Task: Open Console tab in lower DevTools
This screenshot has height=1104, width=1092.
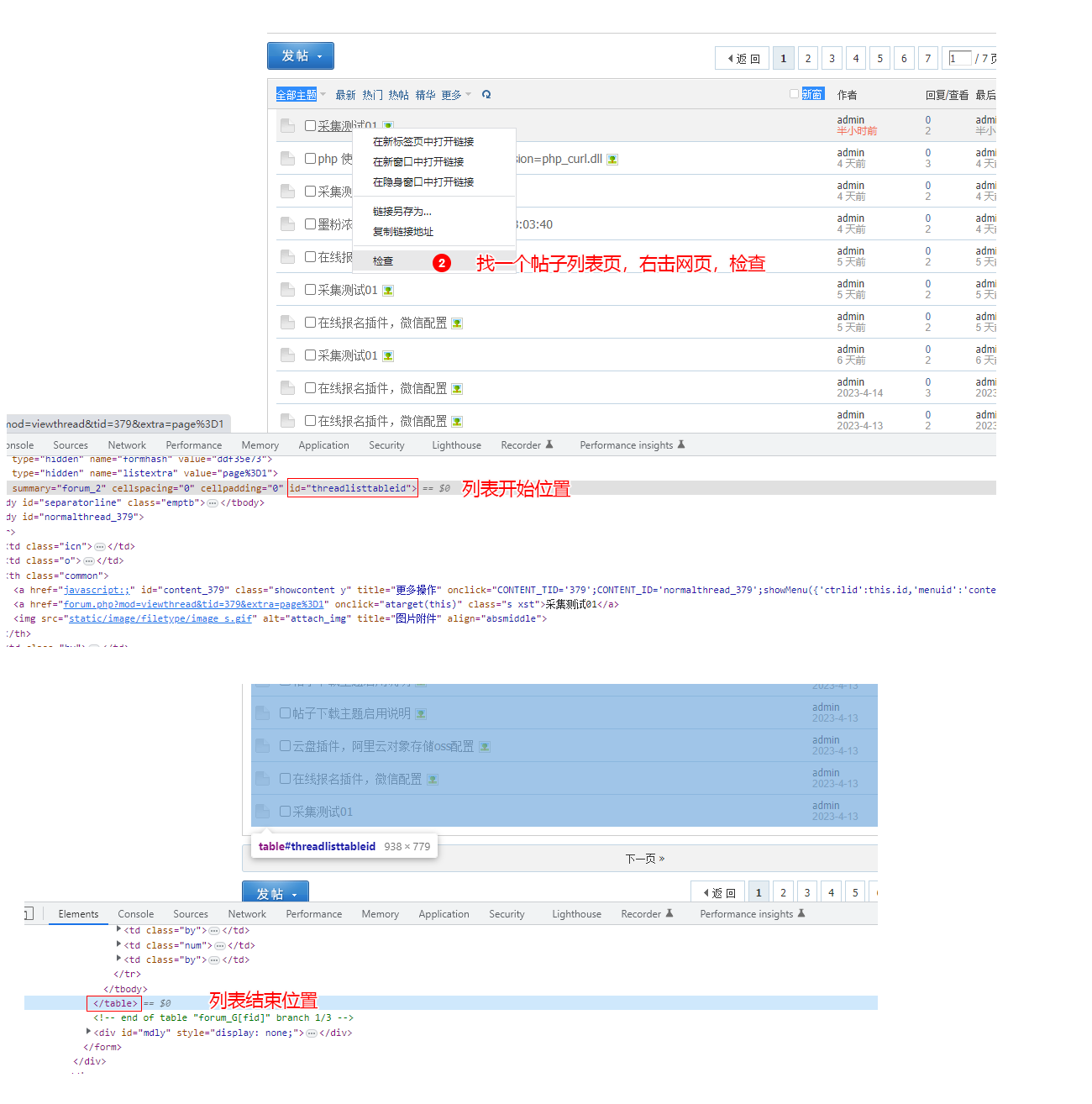Action: coord(136,914)
